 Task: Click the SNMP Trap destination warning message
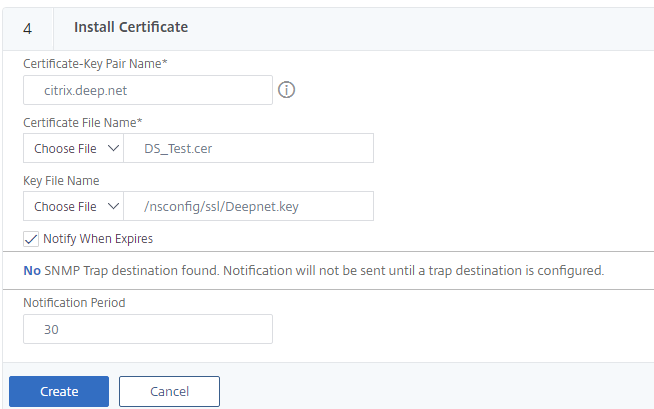pyautogui.click(x=314, y=270)
